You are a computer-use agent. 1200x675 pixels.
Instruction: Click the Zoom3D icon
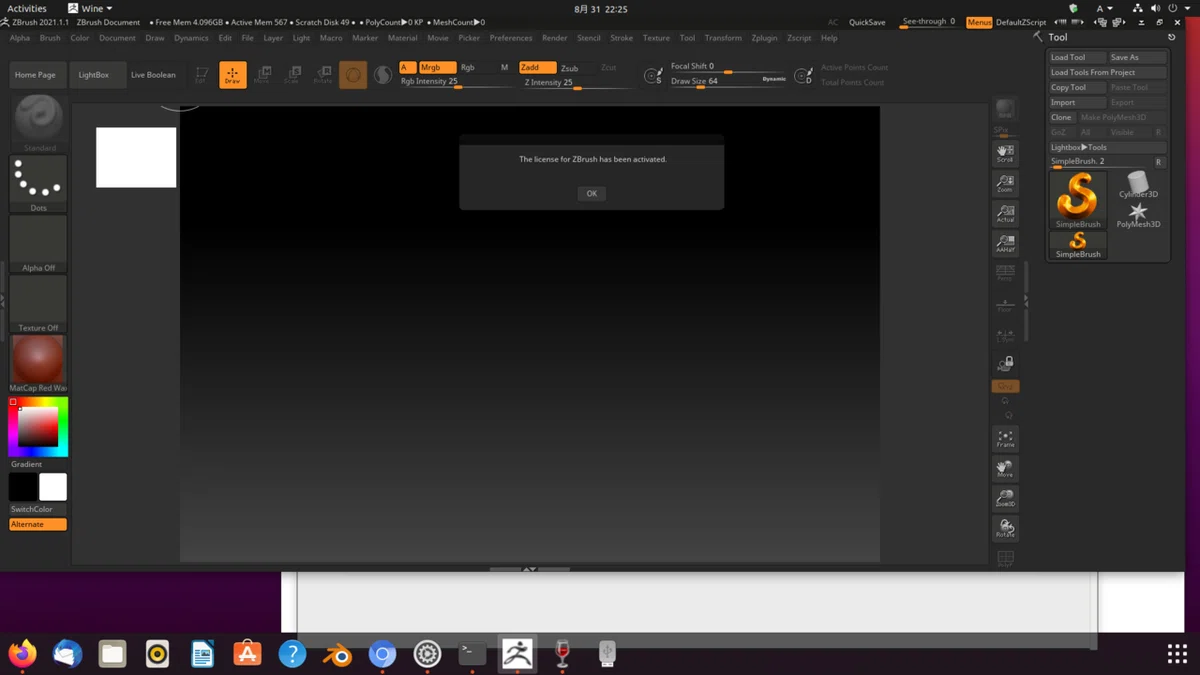pyautogui.click(x=1005, y=498)
